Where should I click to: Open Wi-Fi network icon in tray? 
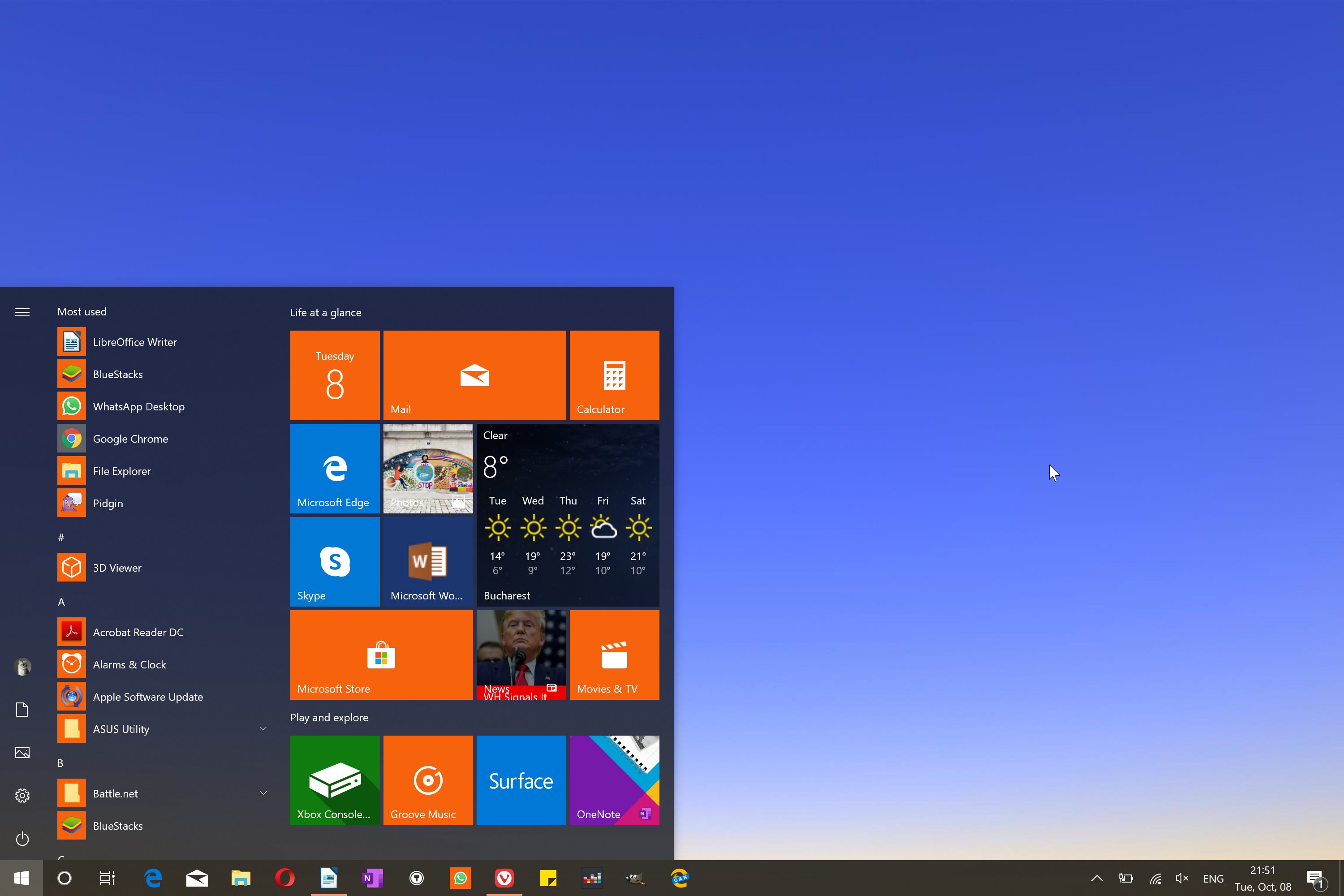click(x=1155, y=878)
